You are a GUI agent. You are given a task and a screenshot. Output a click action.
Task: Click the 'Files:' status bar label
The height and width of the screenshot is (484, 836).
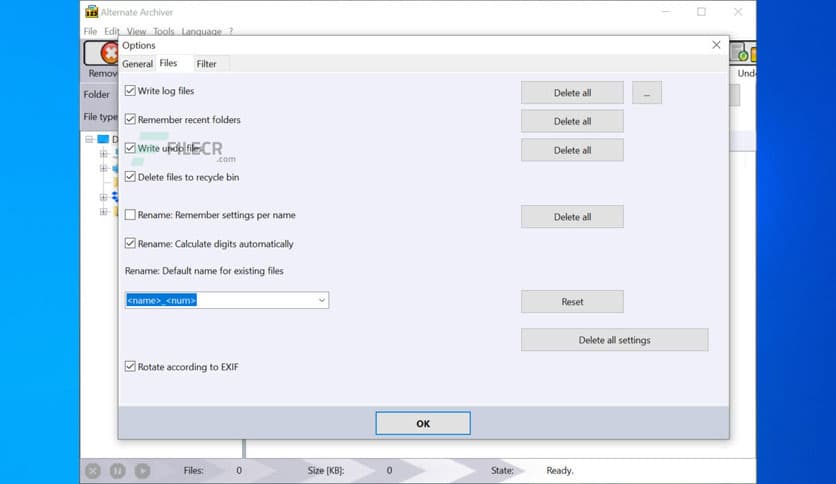pyautogui.click(x=194, y=471)
